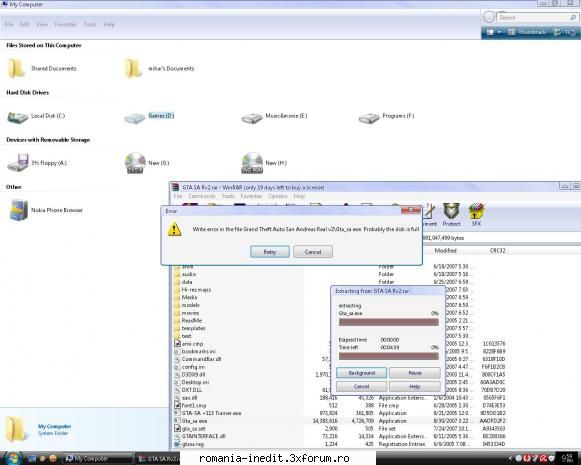Screen dimensions: 581x465
Task: Open the Help menu in My Computer
Action: 109,24
